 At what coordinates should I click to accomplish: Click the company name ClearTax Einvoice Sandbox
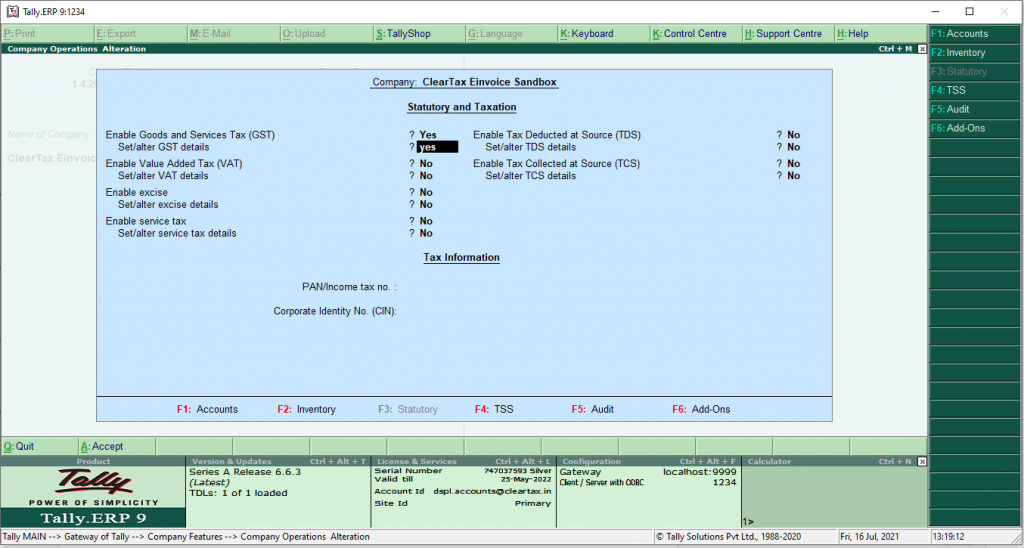tap(489, 82)
